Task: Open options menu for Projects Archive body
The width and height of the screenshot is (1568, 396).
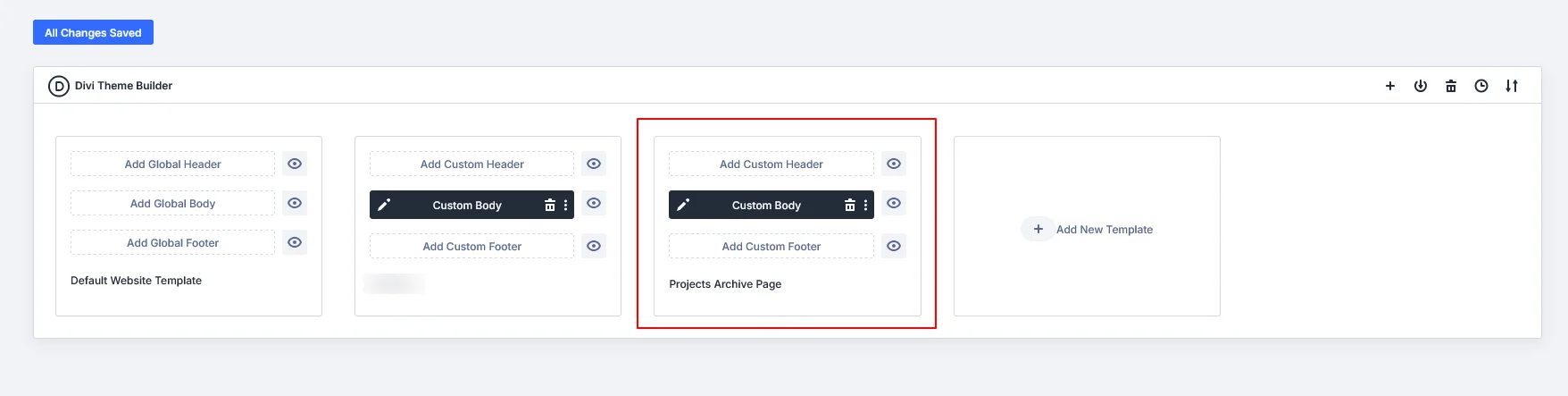Action: click(x=865, y=205)
